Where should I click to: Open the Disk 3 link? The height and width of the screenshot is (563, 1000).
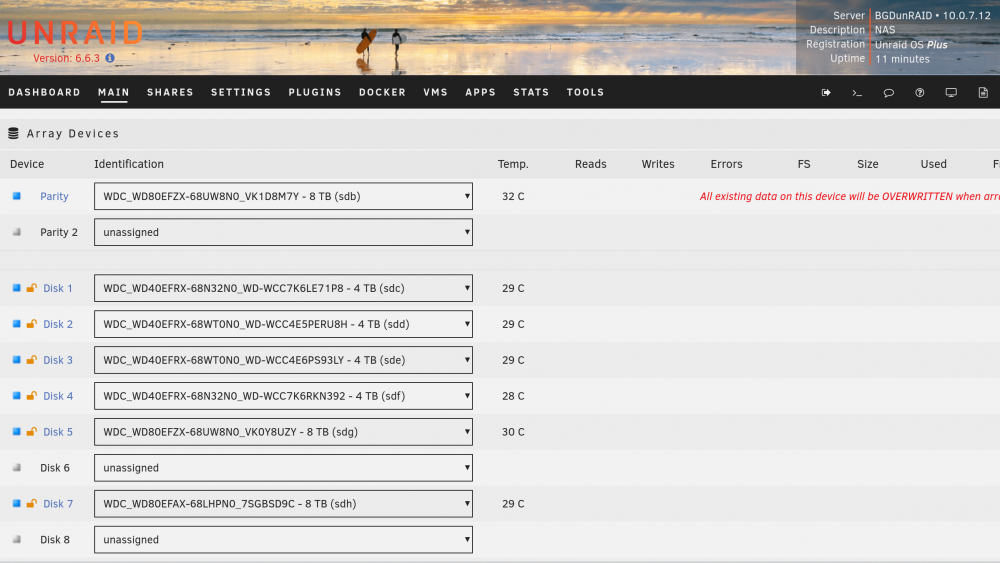coord(58,360)
